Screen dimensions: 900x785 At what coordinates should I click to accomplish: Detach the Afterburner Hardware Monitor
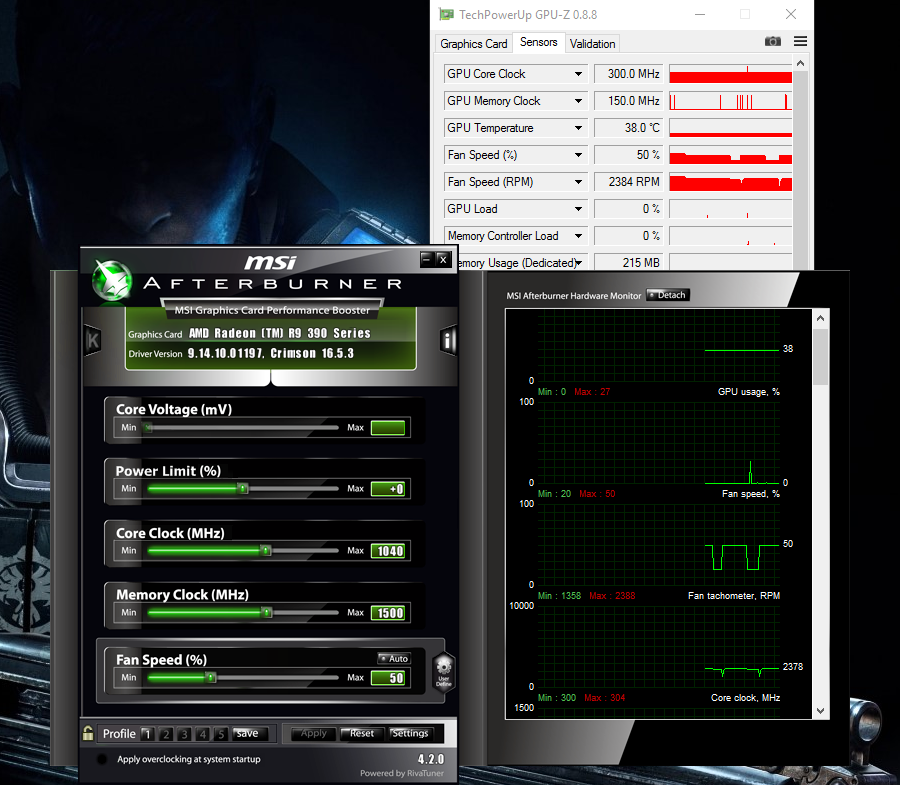tap(668, 295)
